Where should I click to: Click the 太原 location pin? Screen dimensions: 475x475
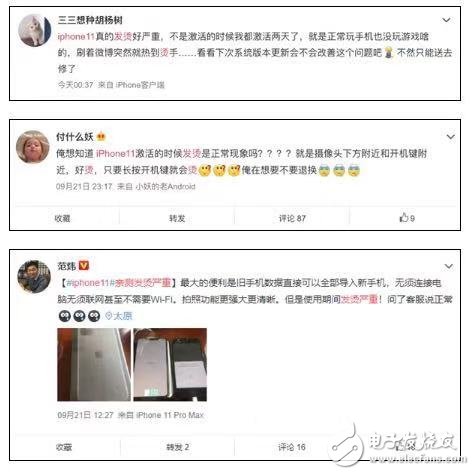[119, 316]
